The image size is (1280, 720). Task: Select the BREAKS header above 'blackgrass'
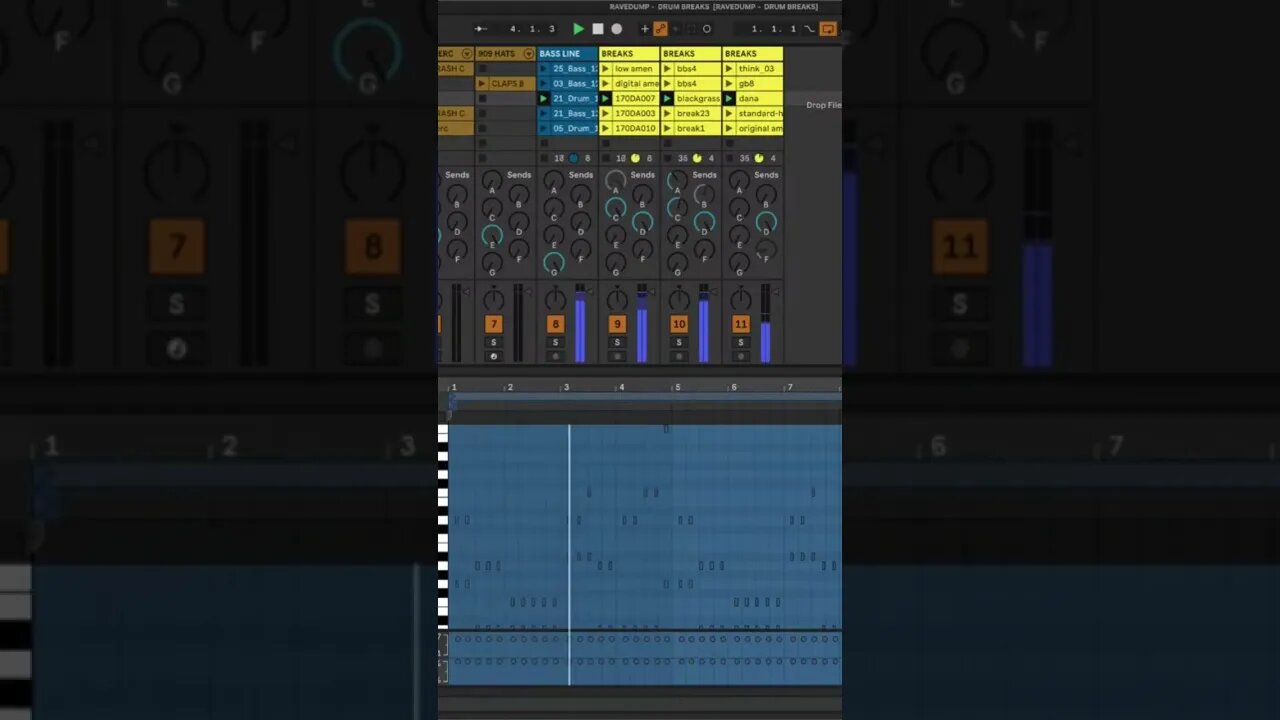tap(691, 54)
